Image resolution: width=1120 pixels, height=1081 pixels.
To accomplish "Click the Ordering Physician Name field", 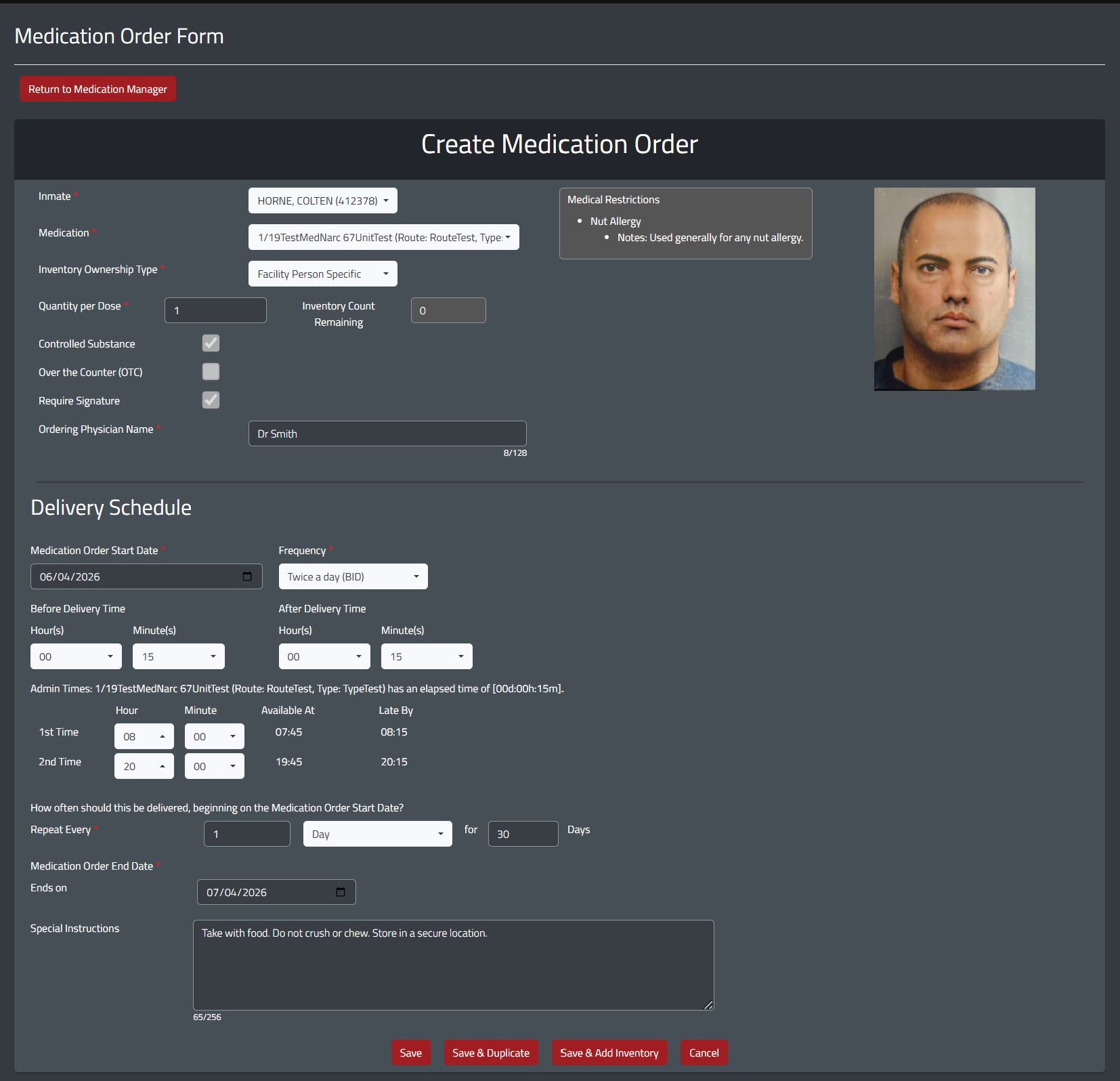I will pos(387,433).
